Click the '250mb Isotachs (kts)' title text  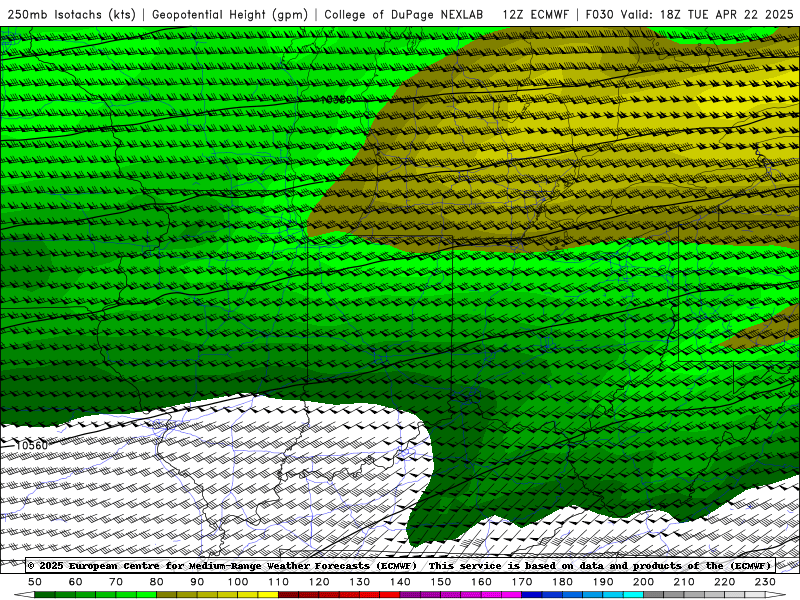(72, 15)
